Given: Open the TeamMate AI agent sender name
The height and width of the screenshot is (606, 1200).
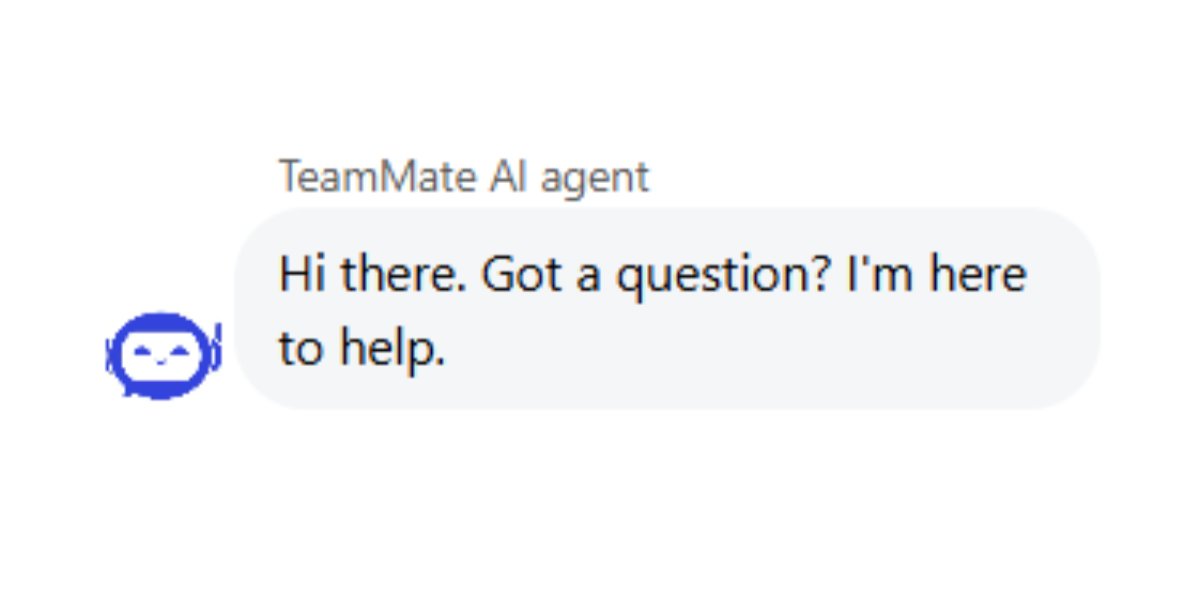Looking at the screenshot, I should pos(463,177).
